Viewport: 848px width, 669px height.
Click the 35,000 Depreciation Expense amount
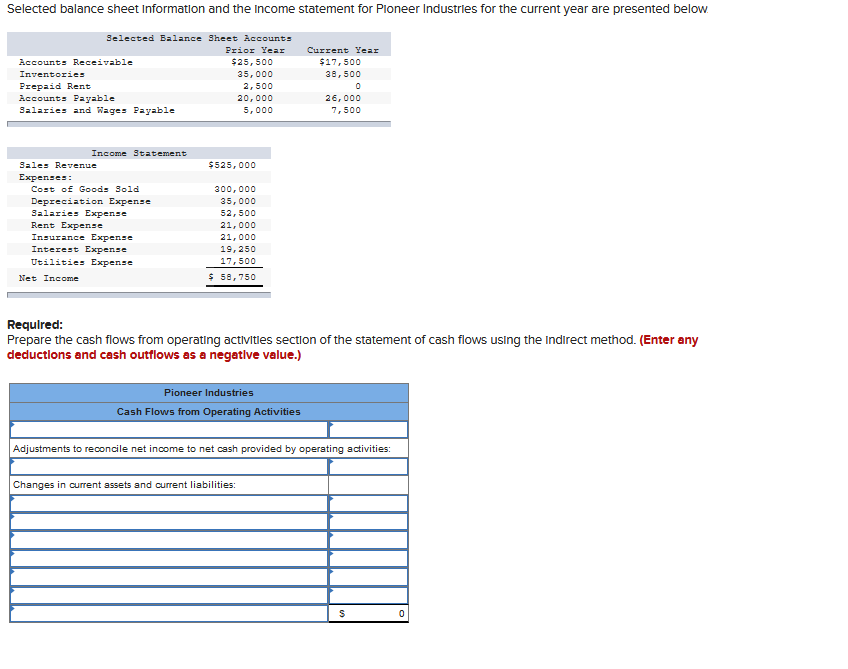[238, 201]
